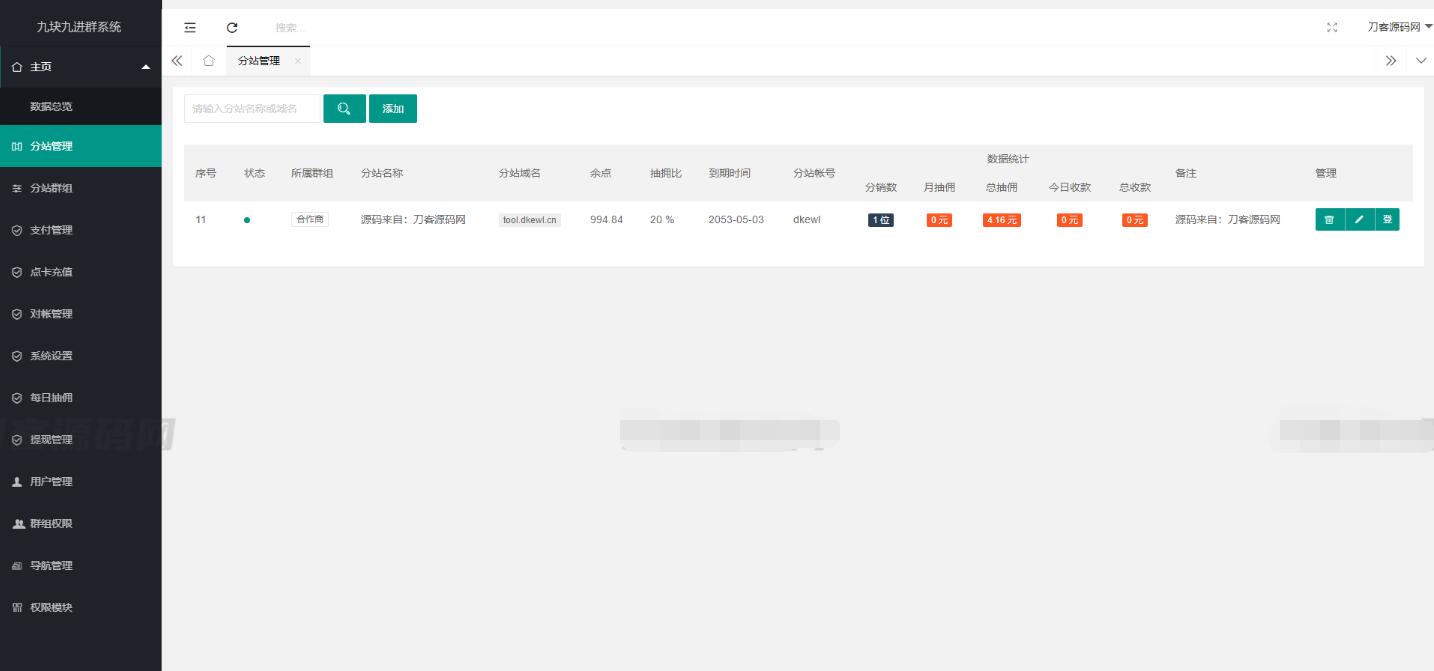Click the 登 login button in row
The height and width of the screenshot is (671, 1434).
pos(1387,220)
